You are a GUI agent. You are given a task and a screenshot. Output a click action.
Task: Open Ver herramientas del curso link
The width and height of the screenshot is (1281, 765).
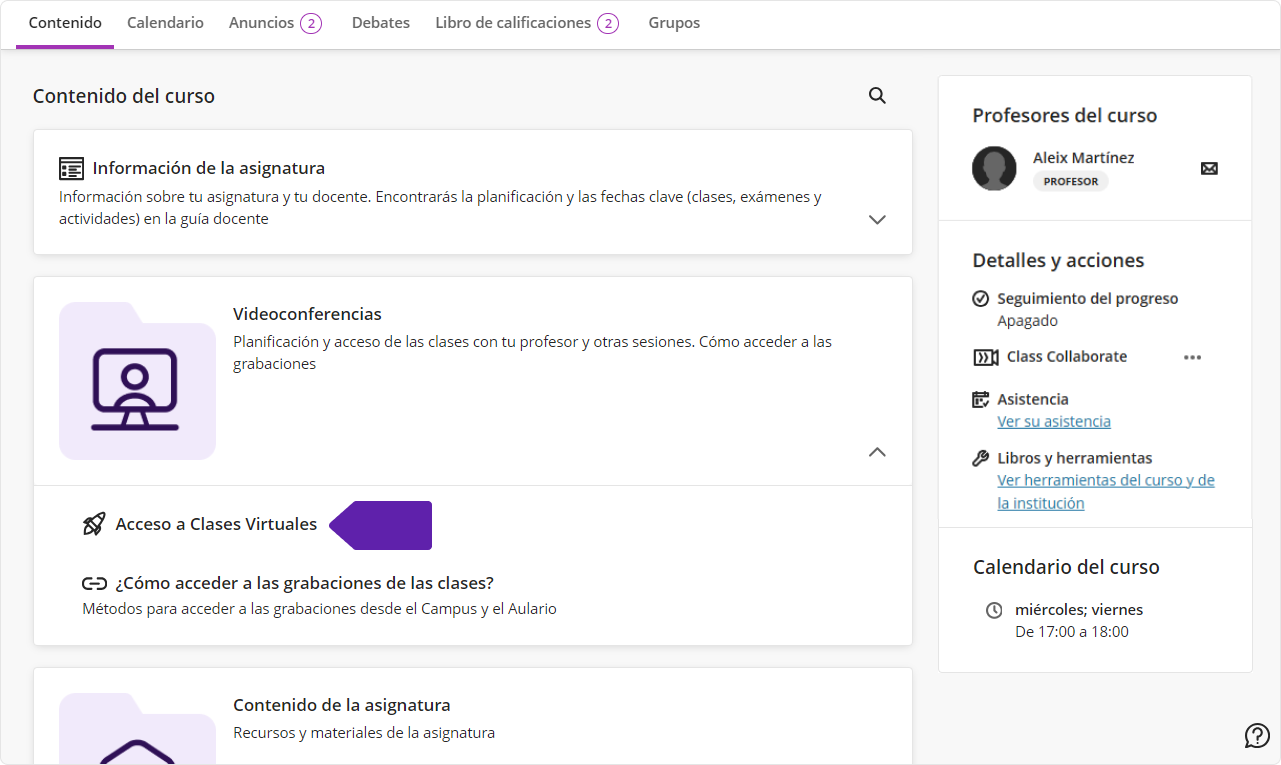tap(1106, 492)
